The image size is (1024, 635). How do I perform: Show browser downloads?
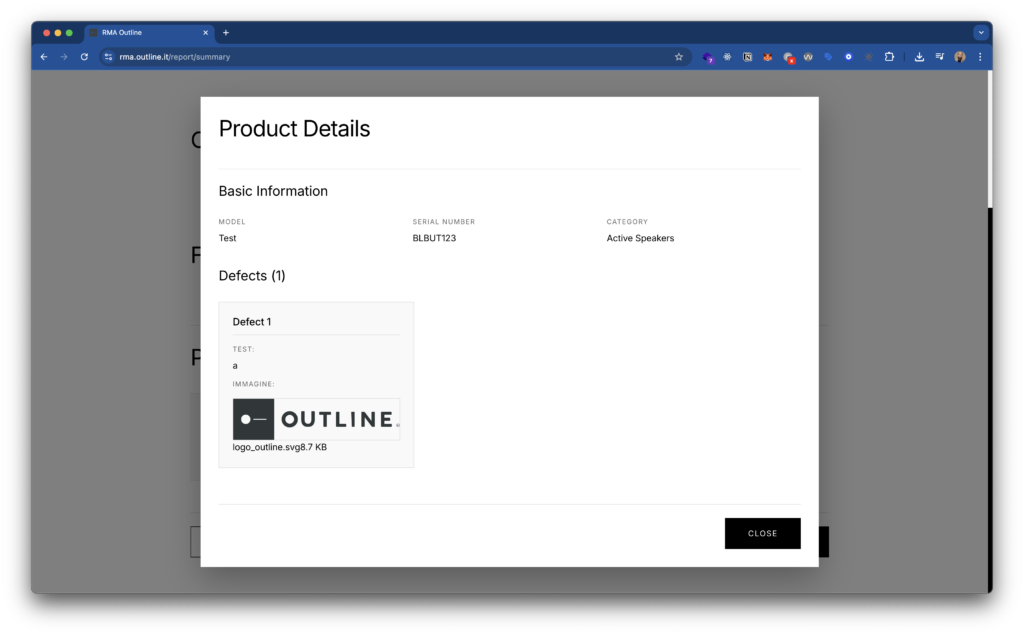(919, 57)
